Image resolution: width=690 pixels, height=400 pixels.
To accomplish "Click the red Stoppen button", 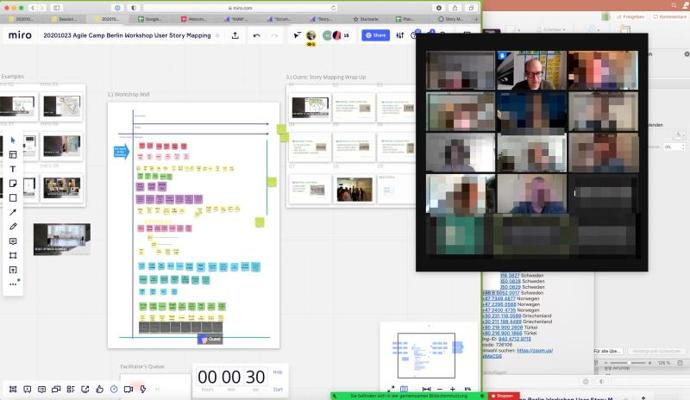I will coord(504,396).
